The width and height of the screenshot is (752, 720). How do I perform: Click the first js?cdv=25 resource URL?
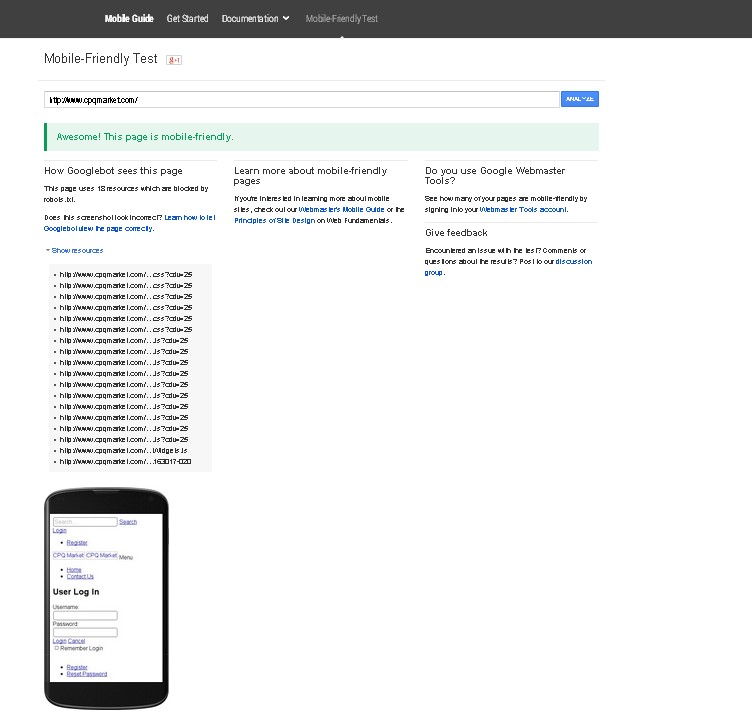[124, 341]
